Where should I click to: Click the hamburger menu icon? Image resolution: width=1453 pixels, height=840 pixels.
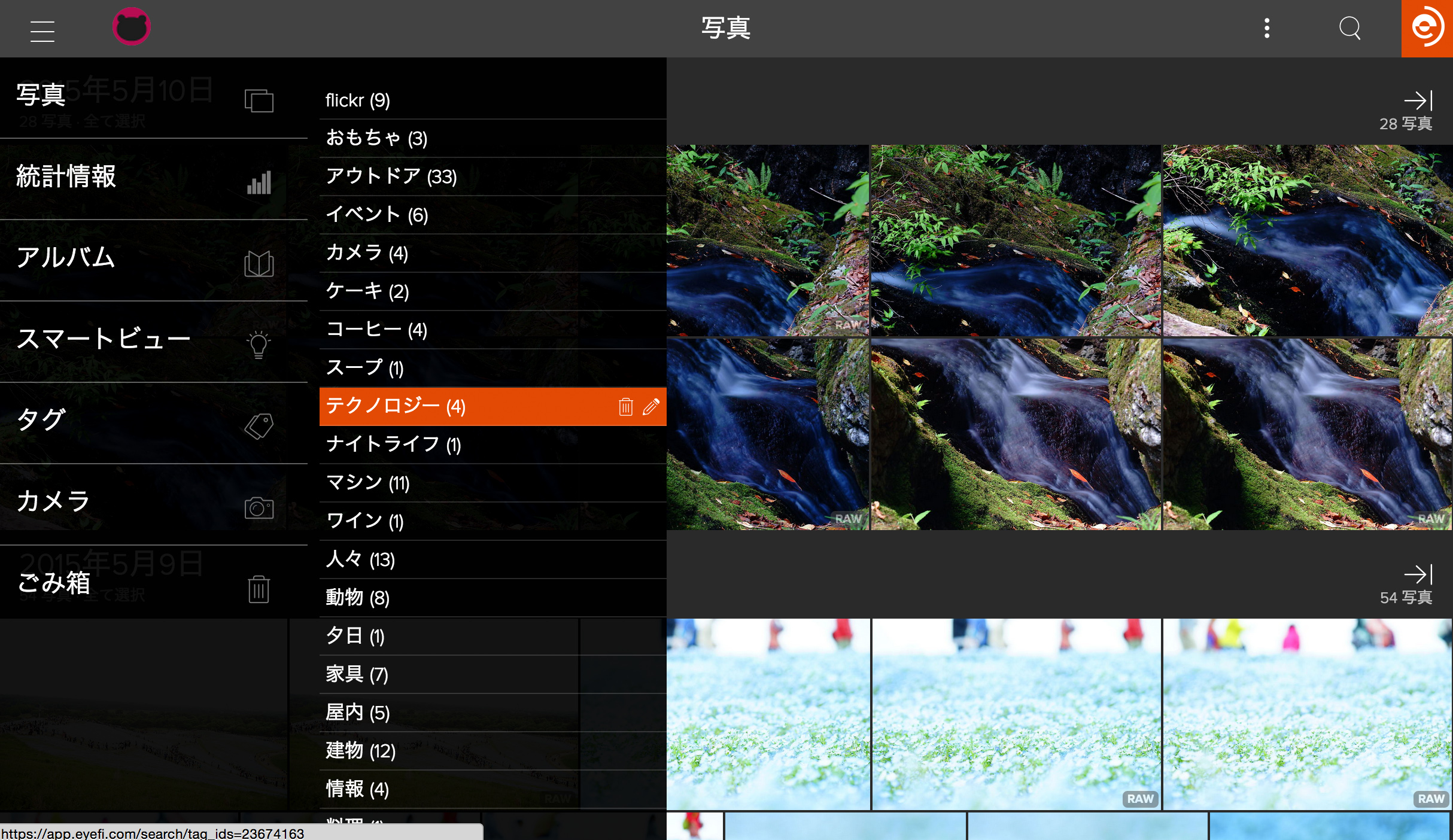[42, 30]
